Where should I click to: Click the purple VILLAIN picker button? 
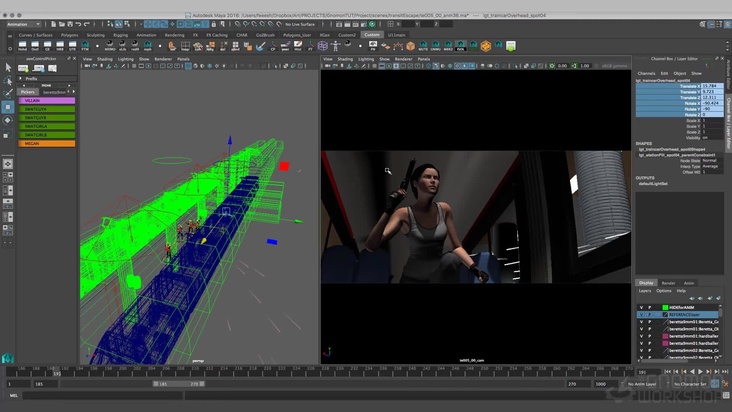(48, 100)
